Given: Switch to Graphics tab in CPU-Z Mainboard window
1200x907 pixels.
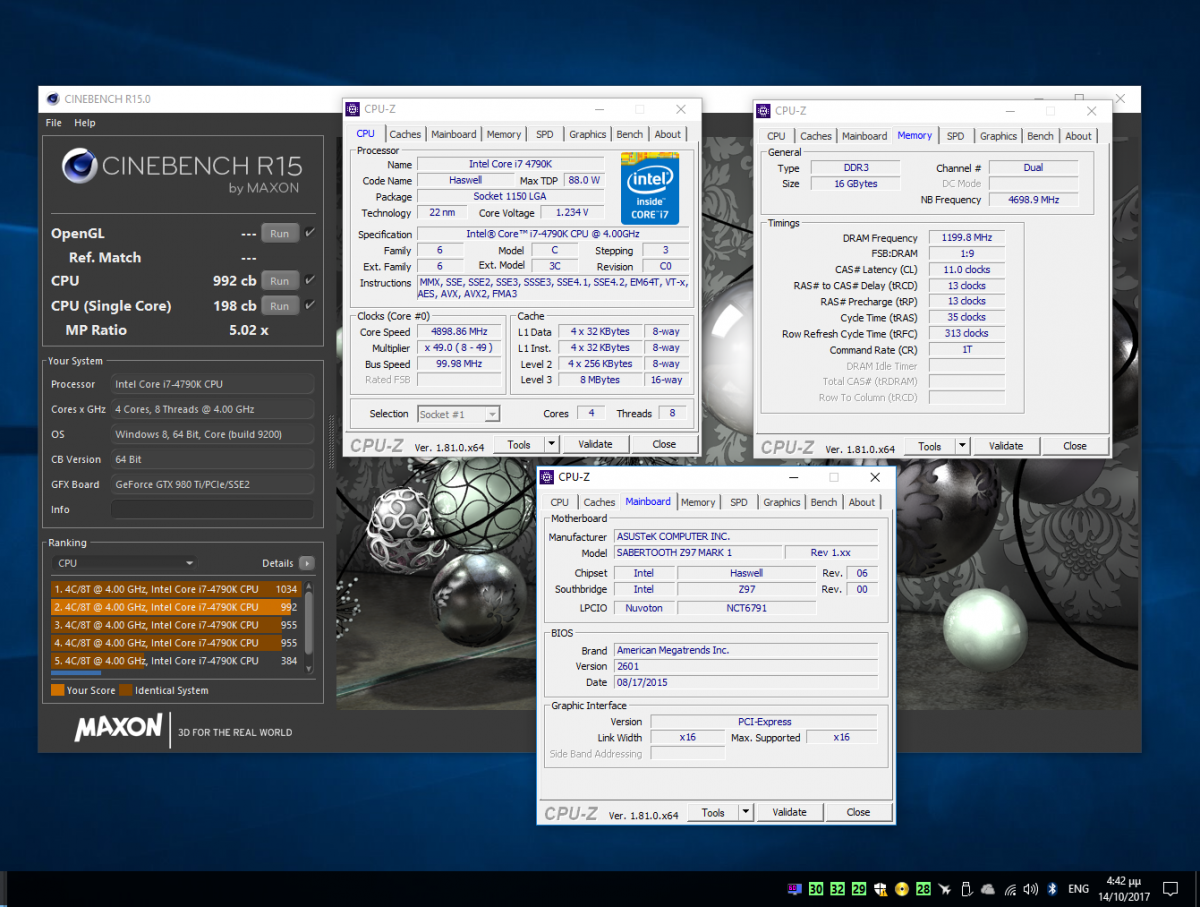Looking at the screenshot, I should tap(782, 502).
